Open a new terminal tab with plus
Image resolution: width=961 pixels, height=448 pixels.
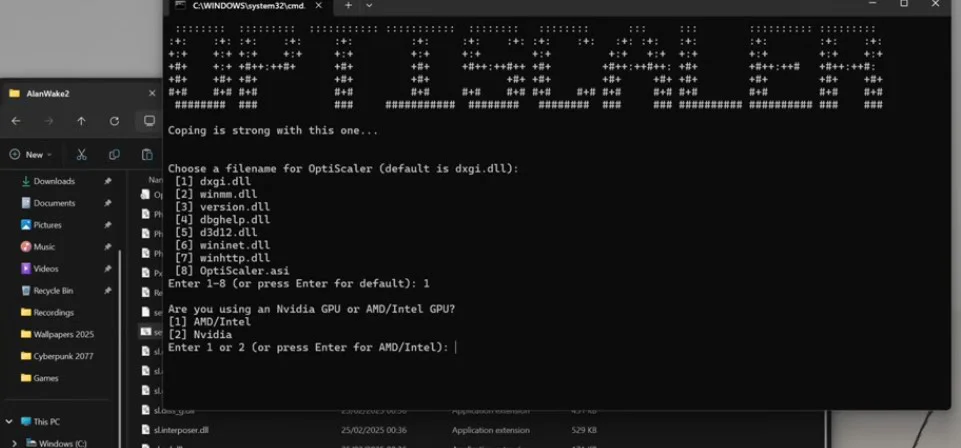348,5
